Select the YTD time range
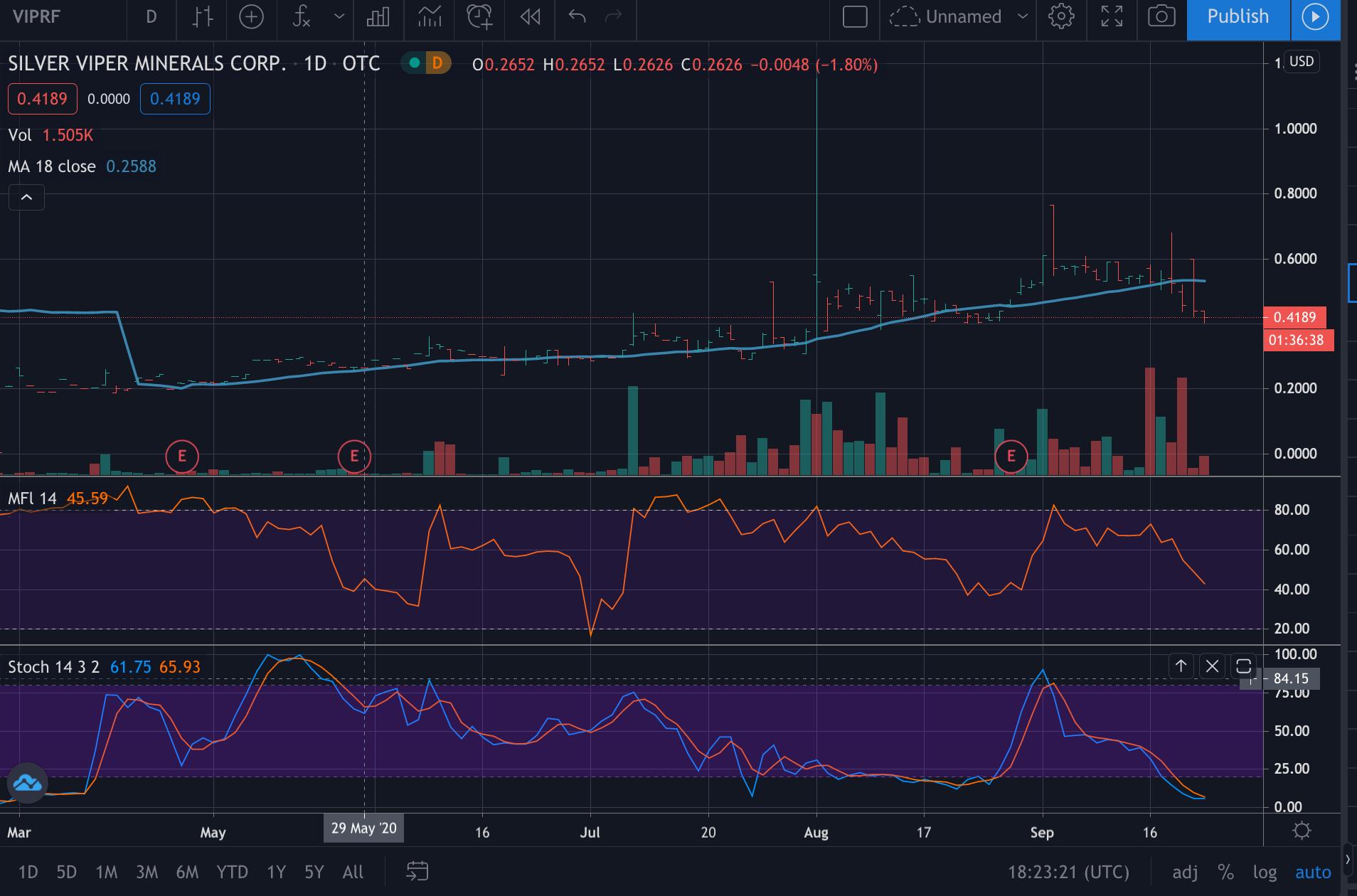 232,872
